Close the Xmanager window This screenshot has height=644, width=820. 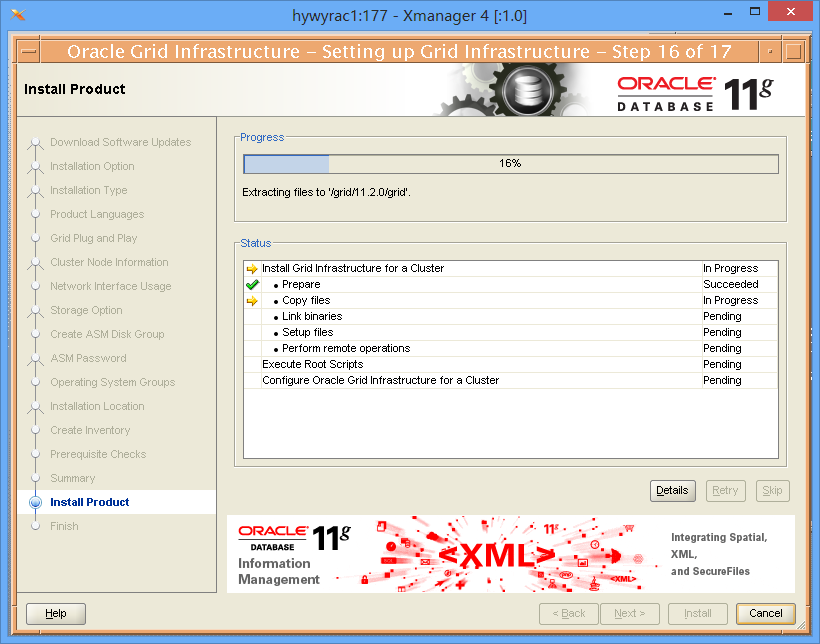[x=791, y=12]
